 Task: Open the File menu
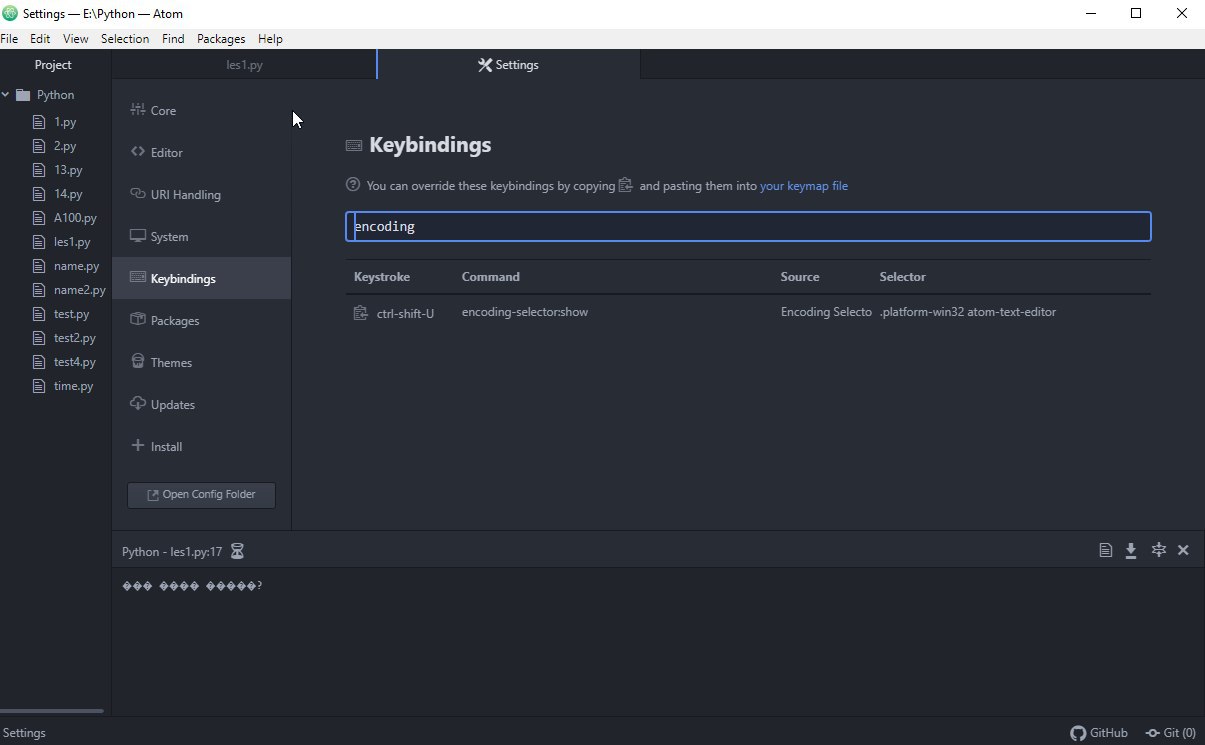point(9,39)
